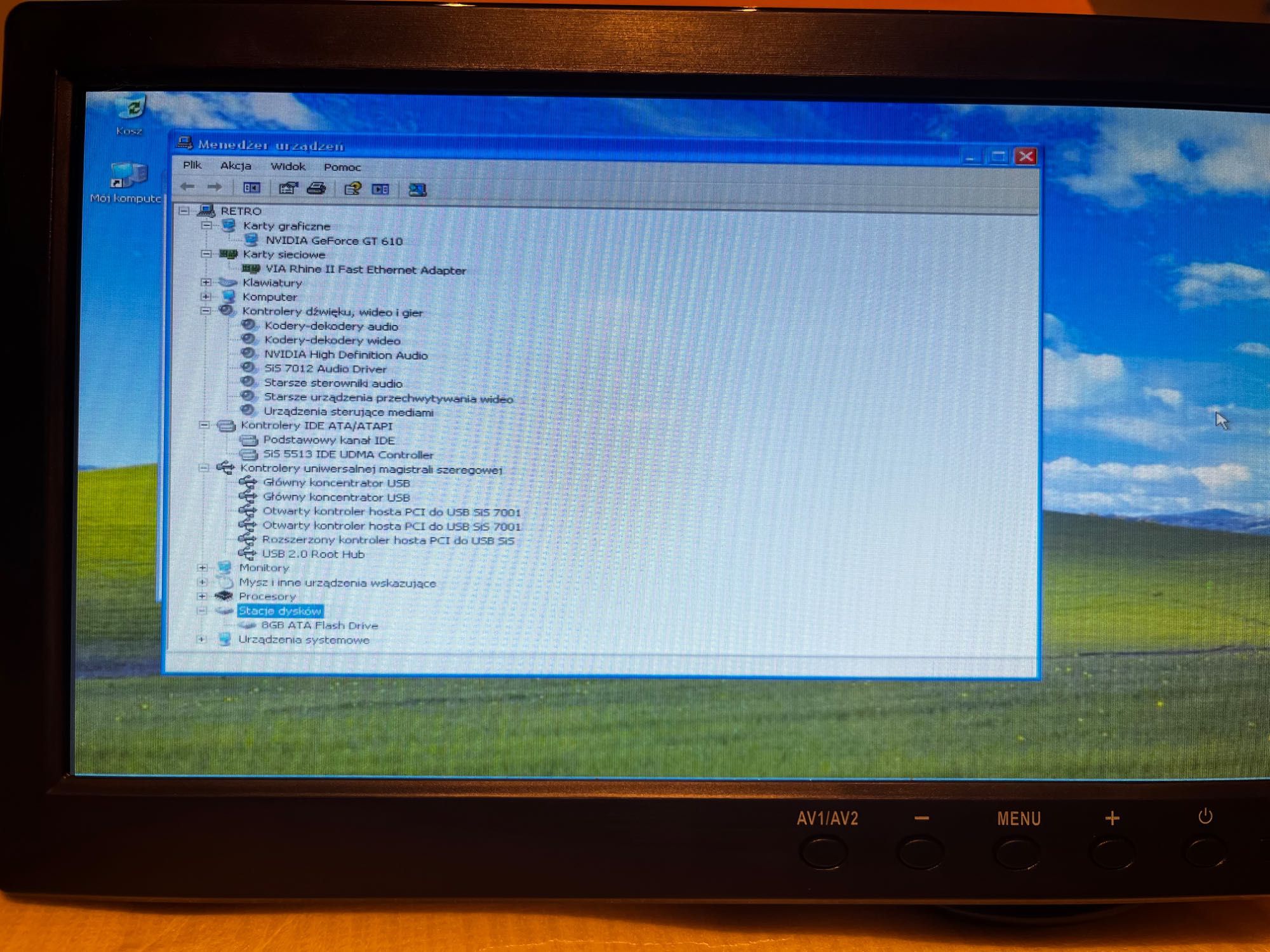Click the Karty sieciowe network card icon

tap(228, 254)
